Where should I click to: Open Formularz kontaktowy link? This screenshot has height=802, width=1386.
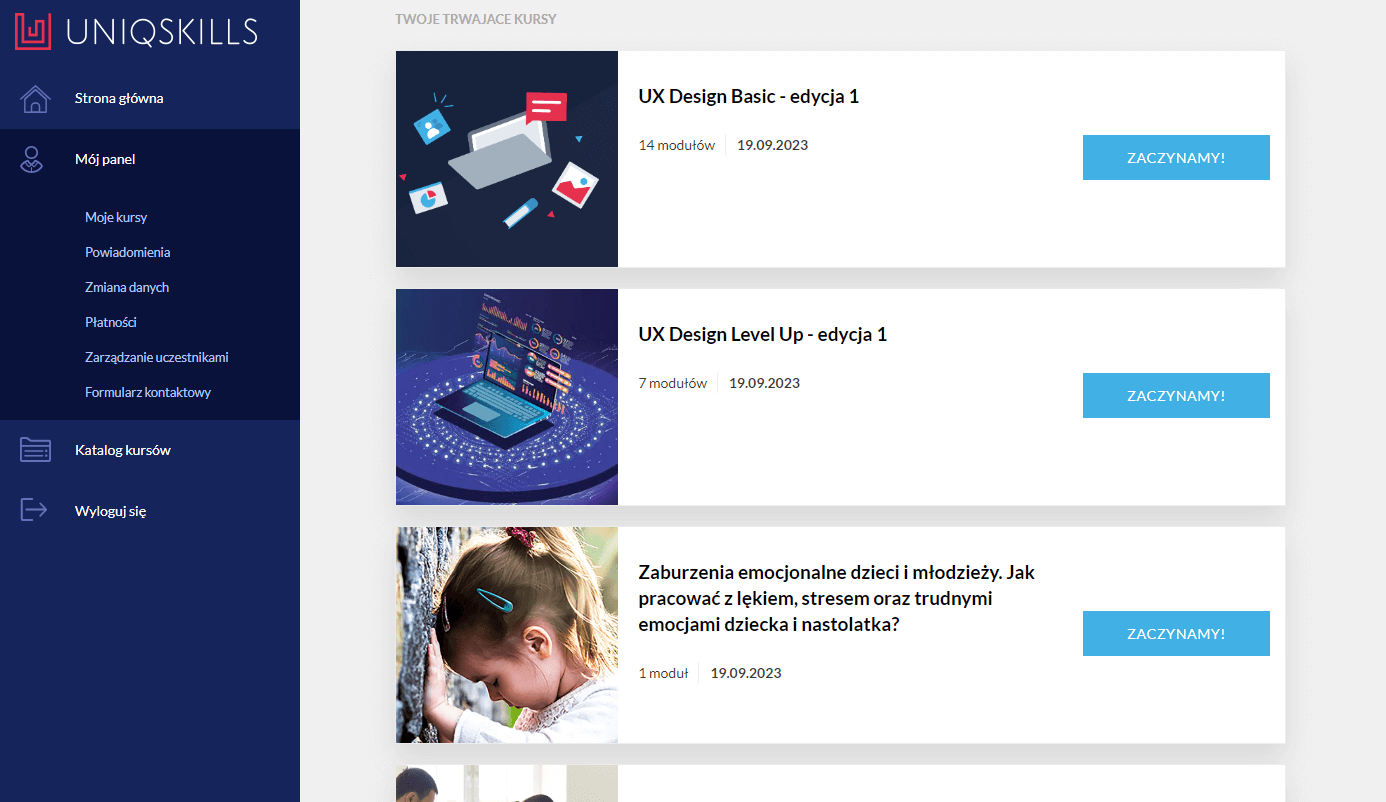(148, 392)
